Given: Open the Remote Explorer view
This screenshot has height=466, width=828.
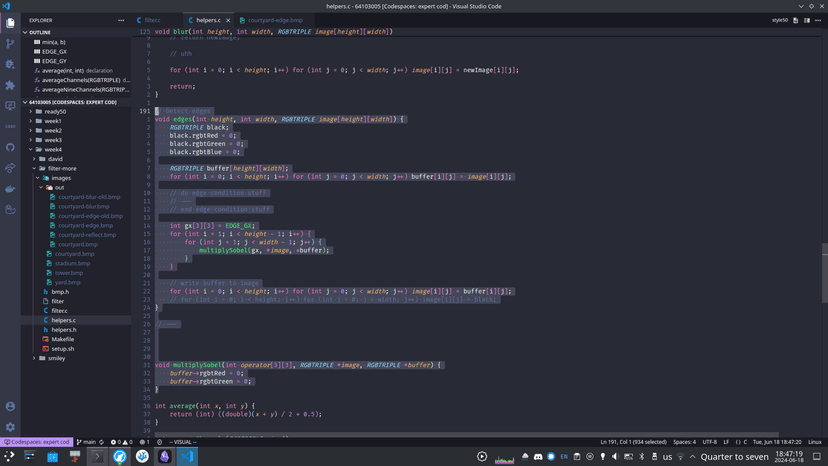Looking at the screenshot, I should 10,106.
